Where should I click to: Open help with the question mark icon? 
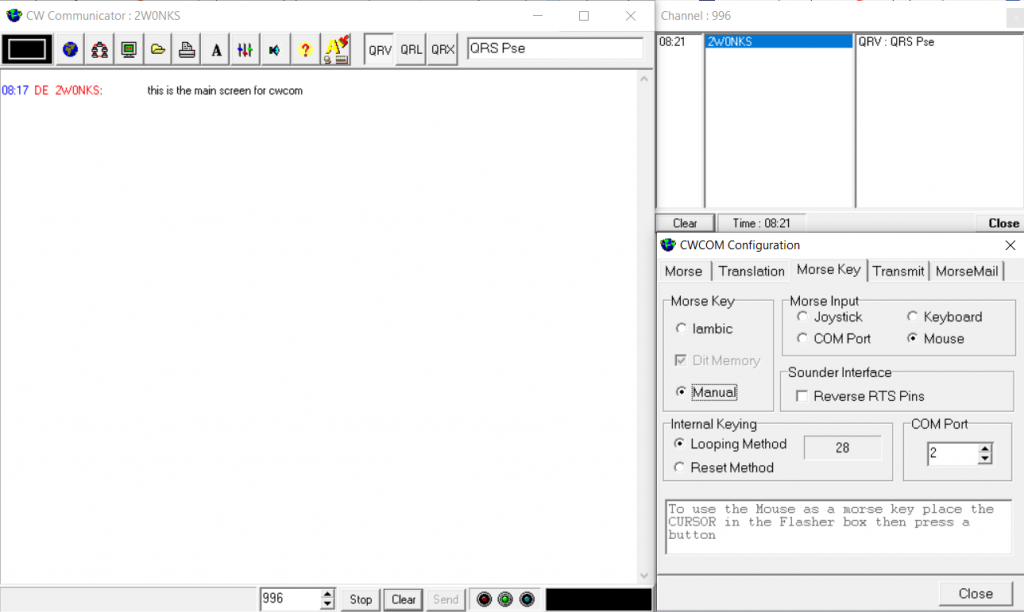coord(304,48)
